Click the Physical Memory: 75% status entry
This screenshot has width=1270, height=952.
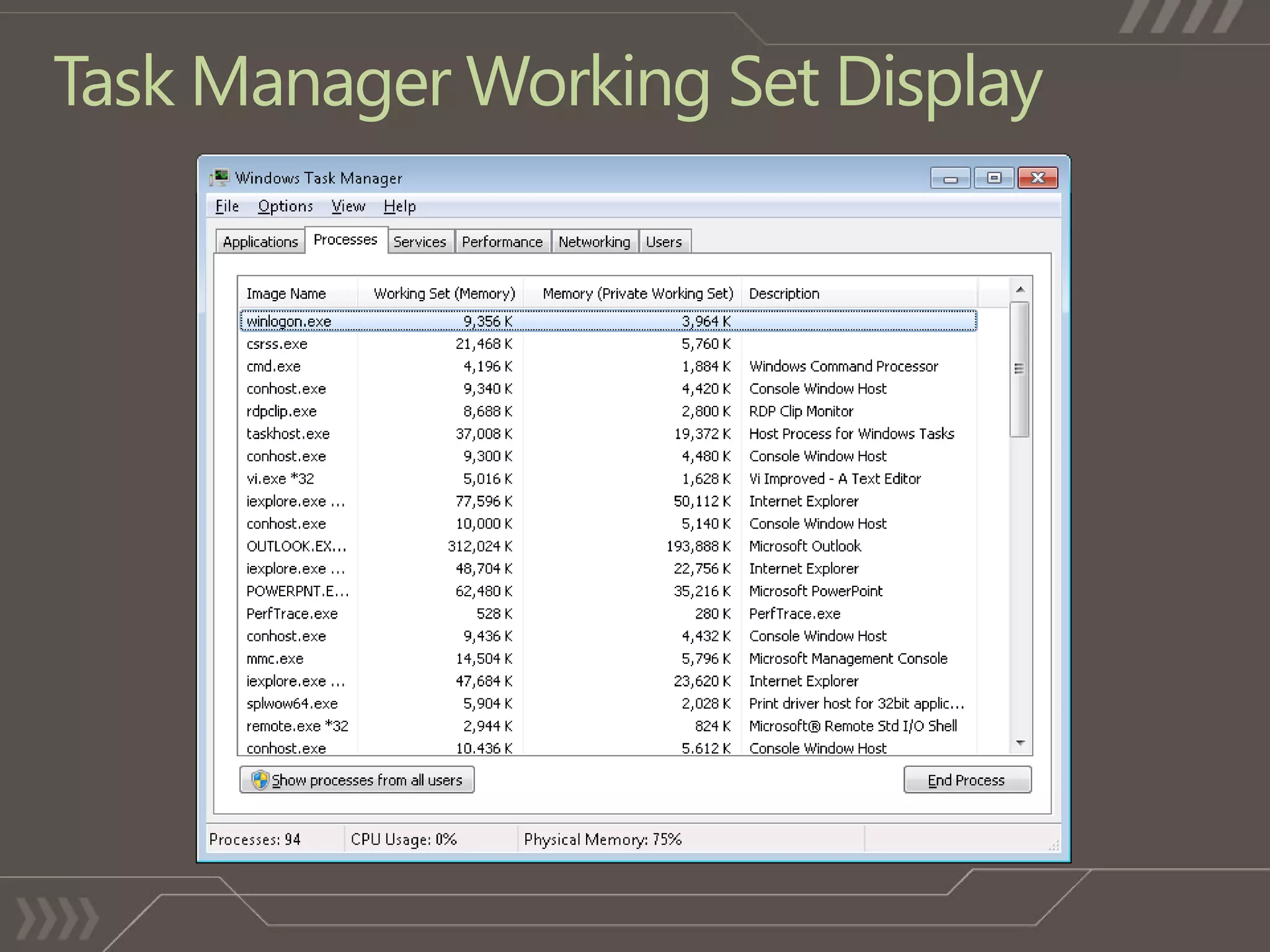click(x=603, y=839)
